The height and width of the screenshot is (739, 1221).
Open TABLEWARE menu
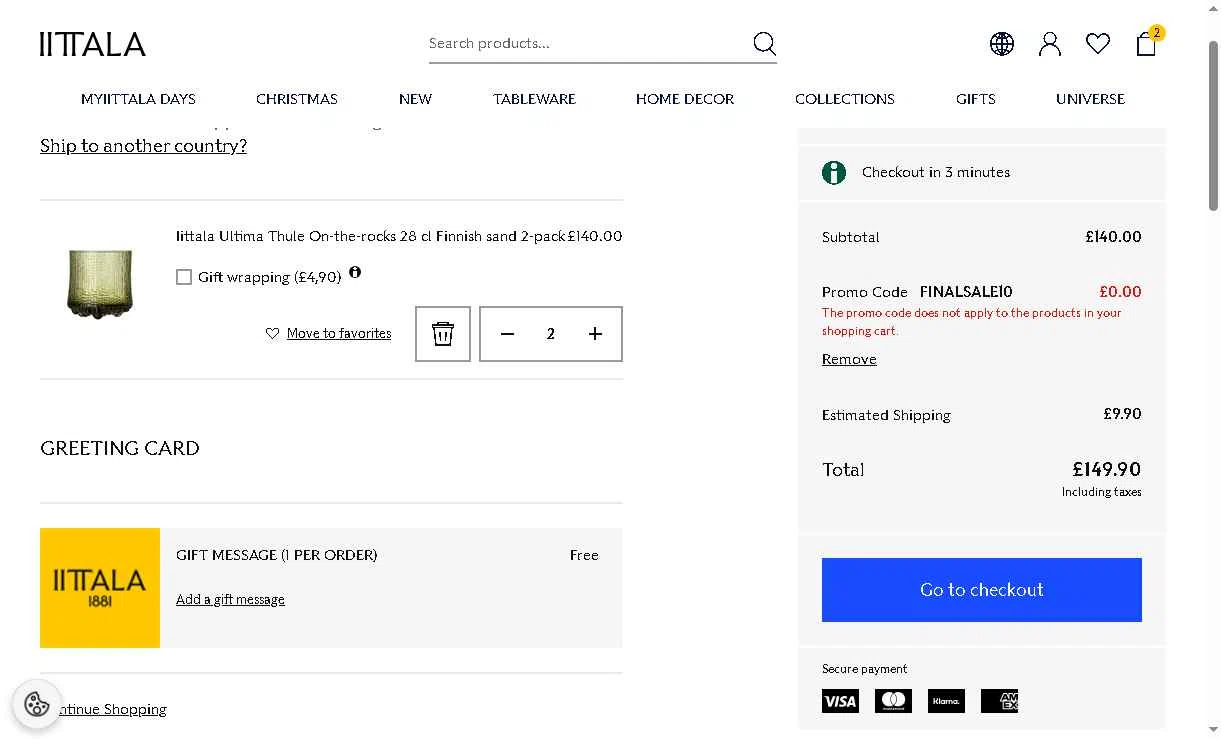click(534, 99)
